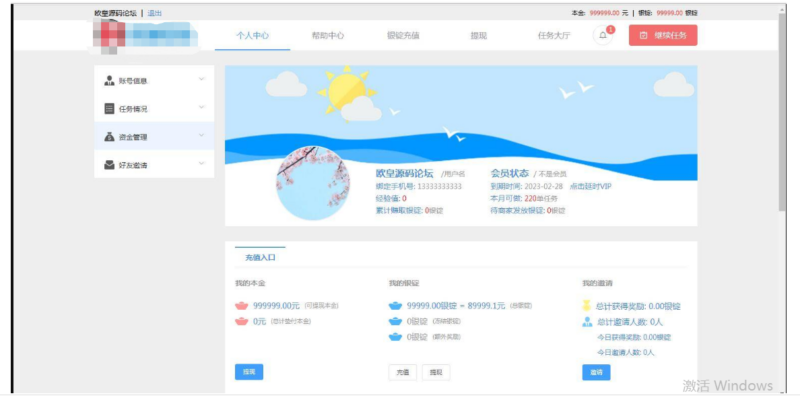
Task: Click the 点击延时VIP link
Action: 590,186
